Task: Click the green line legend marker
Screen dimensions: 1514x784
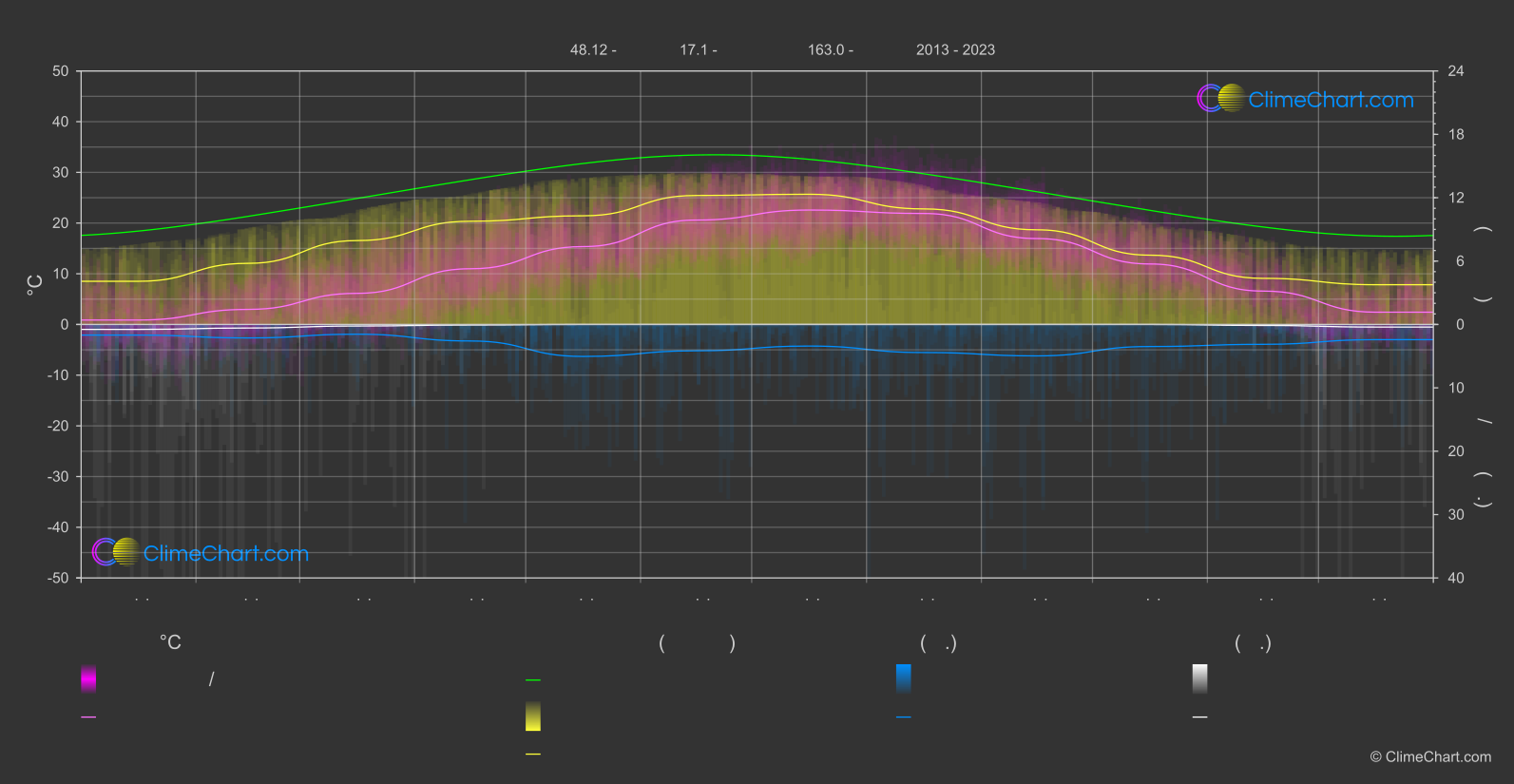Action: 533,680
